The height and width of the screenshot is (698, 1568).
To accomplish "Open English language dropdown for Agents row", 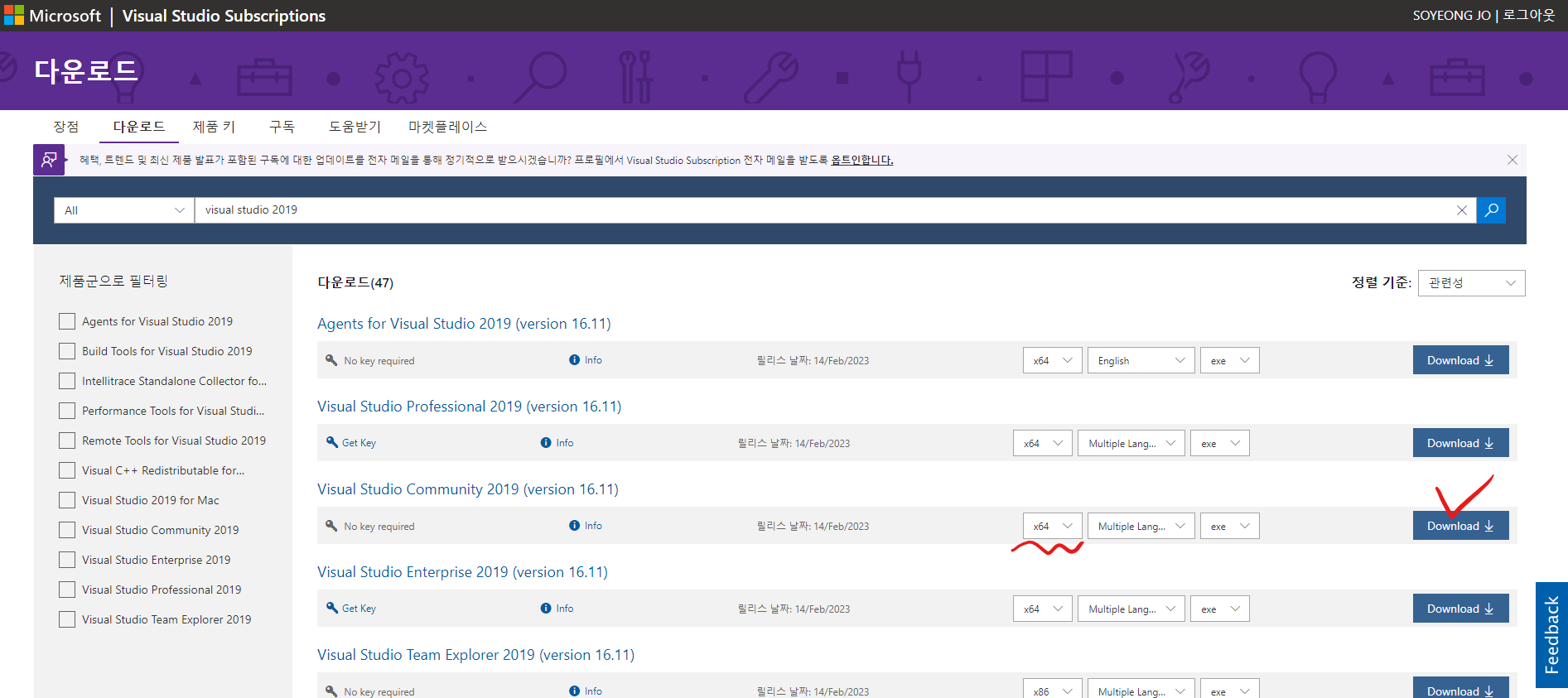I will pos(1141,360).
